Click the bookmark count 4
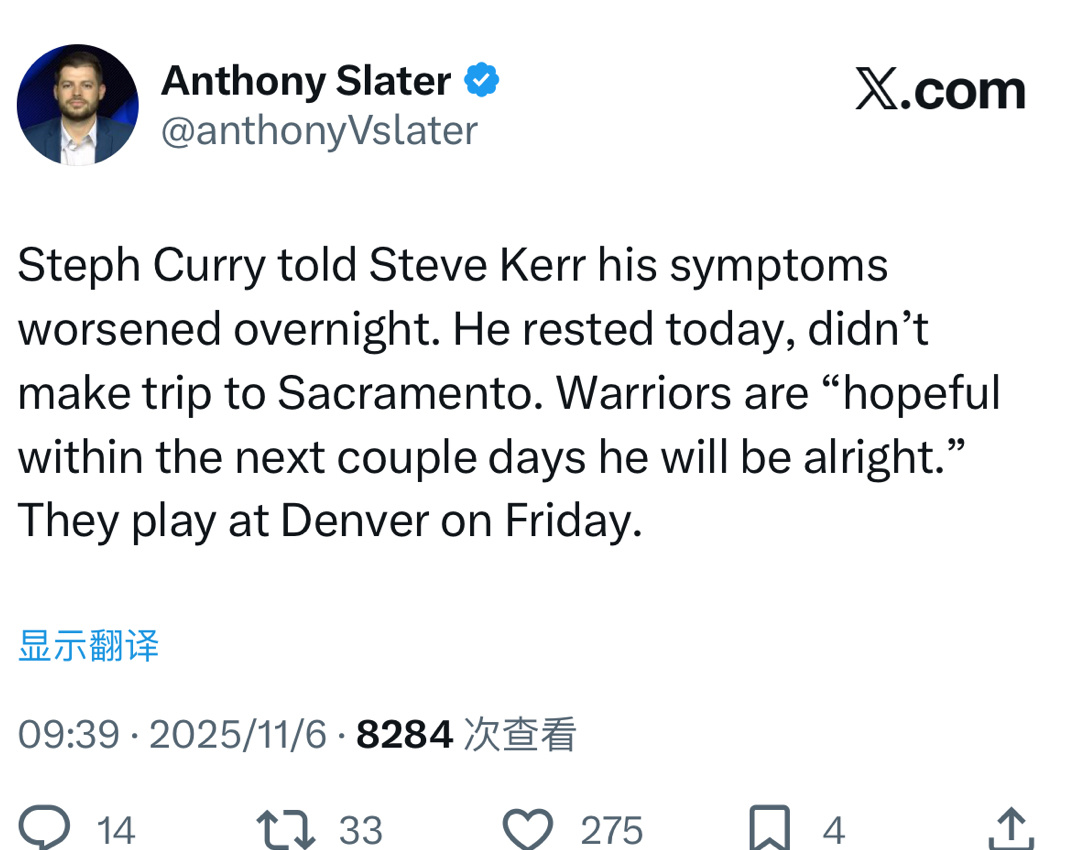 (x=833, y=830)
